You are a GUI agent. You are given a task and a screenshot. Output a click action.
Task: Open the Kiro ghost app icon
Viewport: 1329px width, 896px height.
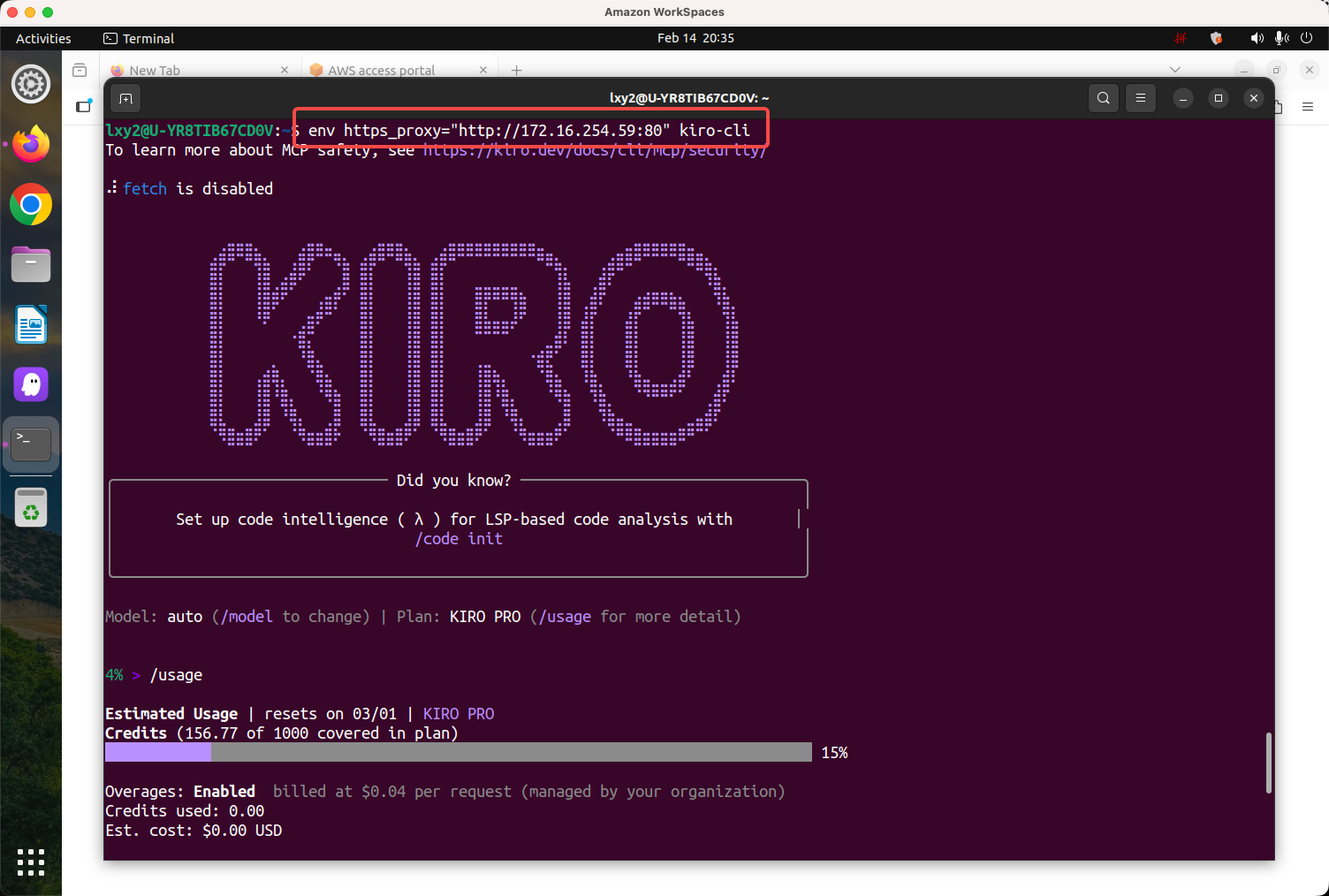click(31, 384)
